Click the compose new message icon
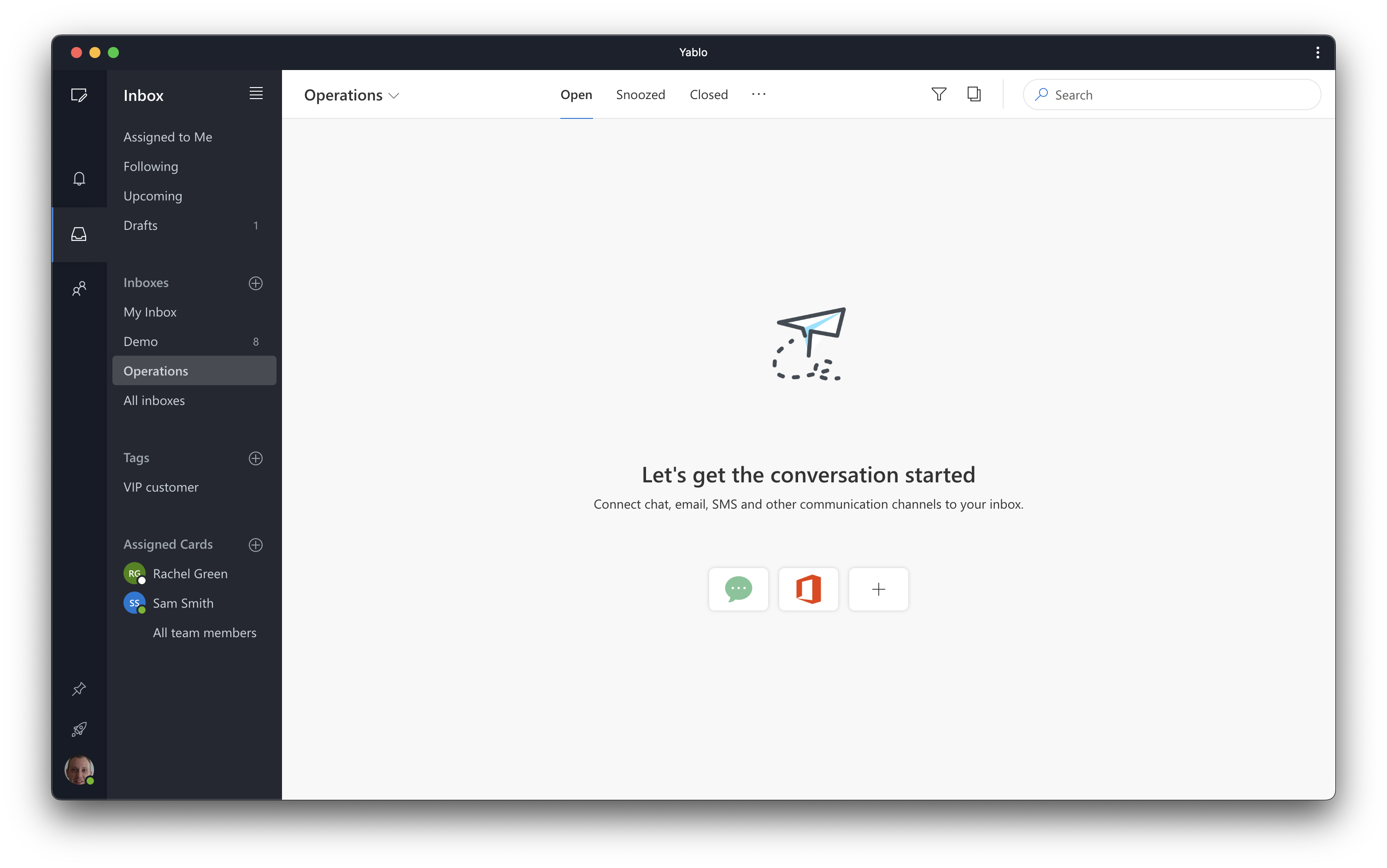 [79, 94]
